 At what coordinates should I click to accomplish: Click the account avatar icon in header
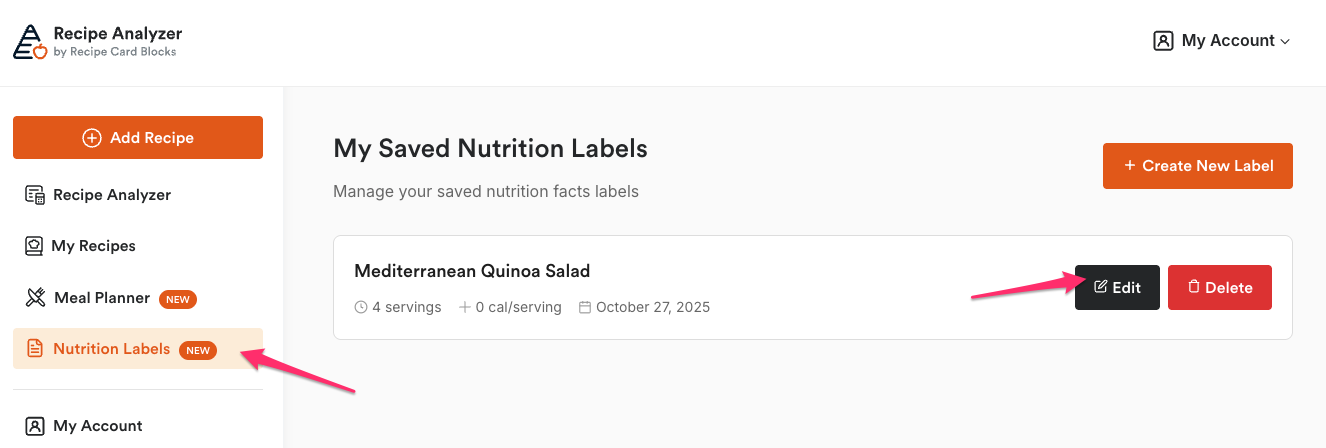pyautogui.click(x=1163, y=41)
